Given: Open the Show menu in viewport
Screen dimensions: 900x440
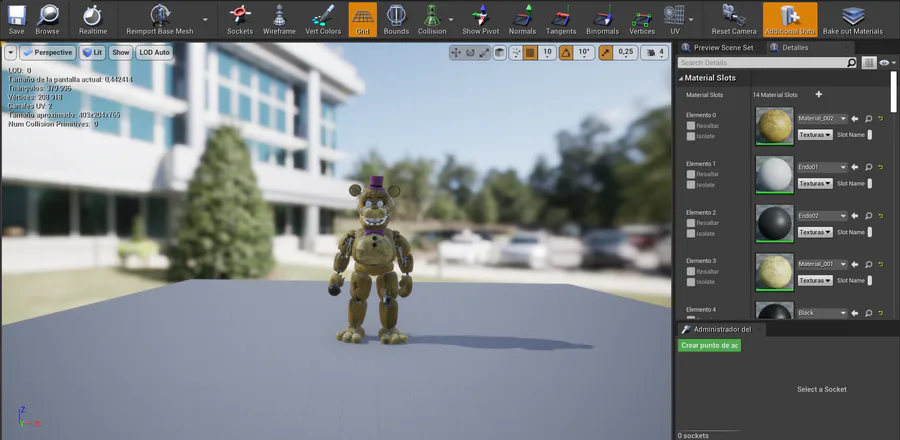Looking at the screenshot, I should click(121, 53).
